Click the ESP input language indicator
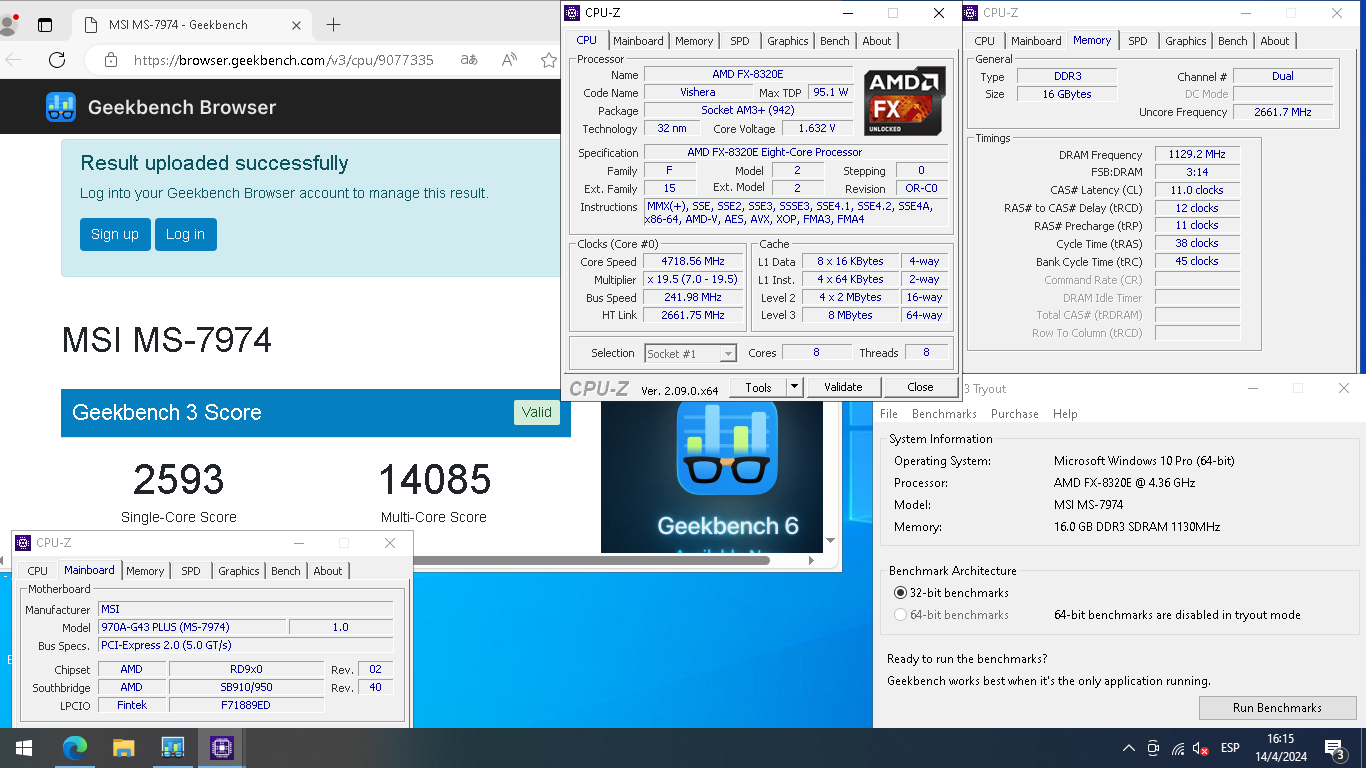1366x768 pixels. (1230, 748)
